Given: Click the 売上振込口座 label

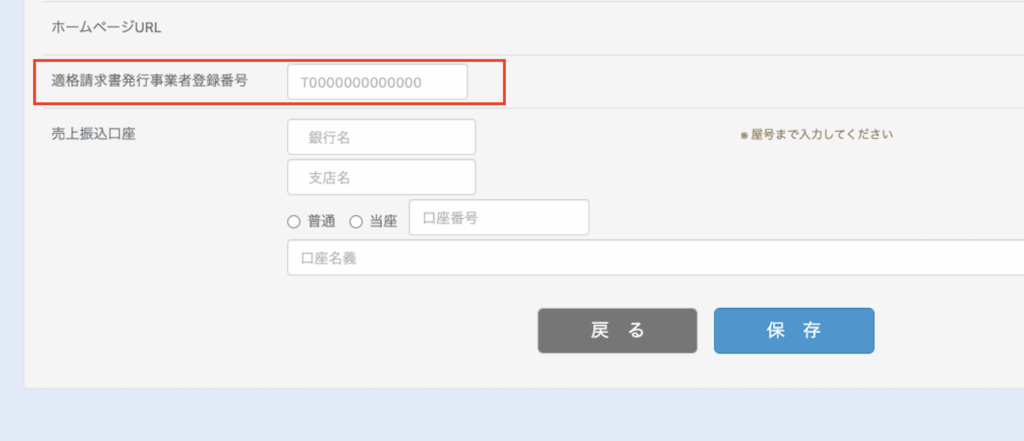Looking at the screenshot, I should [93, 135].
